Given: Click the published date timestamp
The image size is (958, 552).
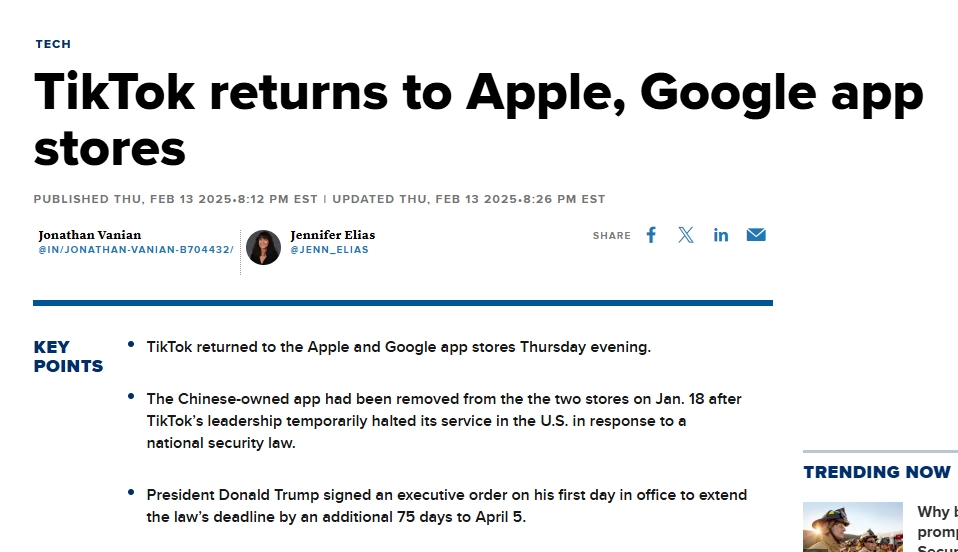Looking at the screenshot, I should point(176,199).
